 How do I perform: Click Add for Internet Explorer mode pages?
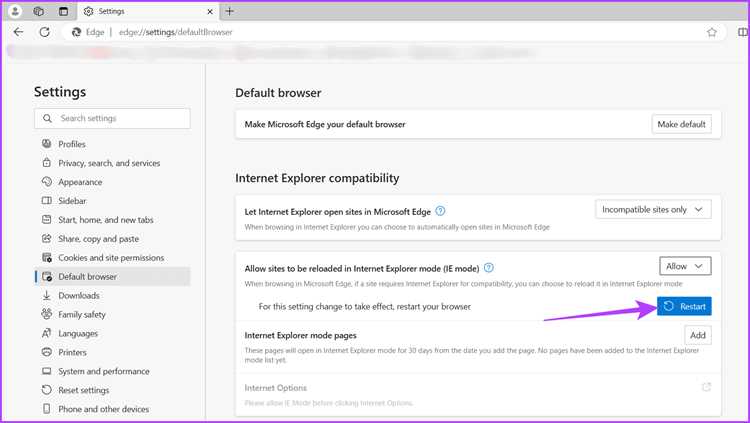point(698,335)
